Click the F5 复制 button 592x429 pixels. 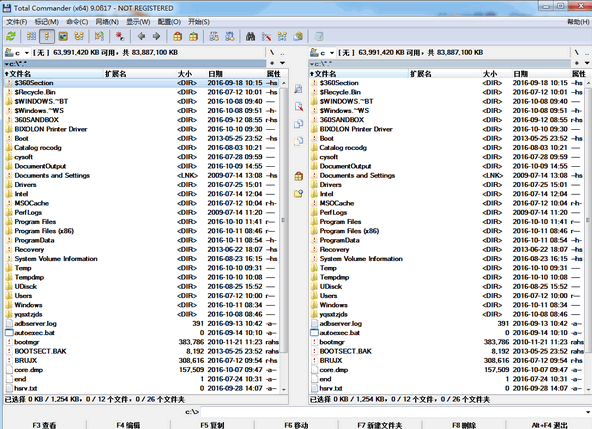pos(212,425)
